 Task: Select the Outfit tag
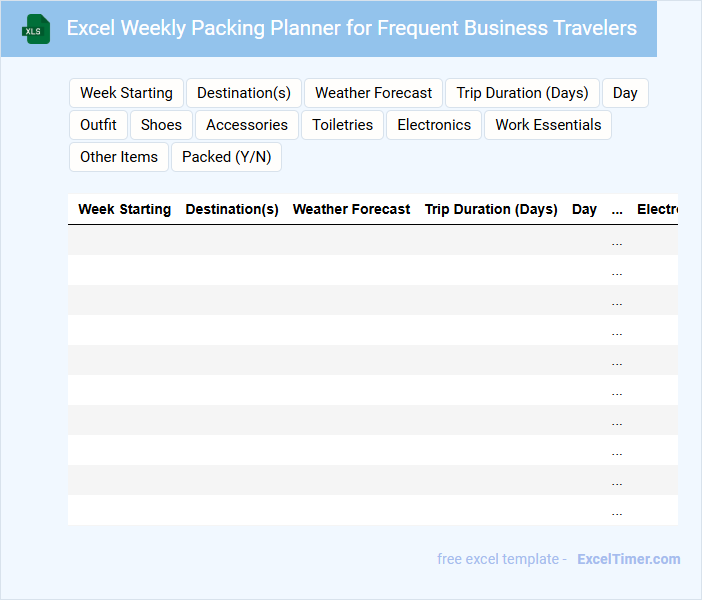[98, 125]
